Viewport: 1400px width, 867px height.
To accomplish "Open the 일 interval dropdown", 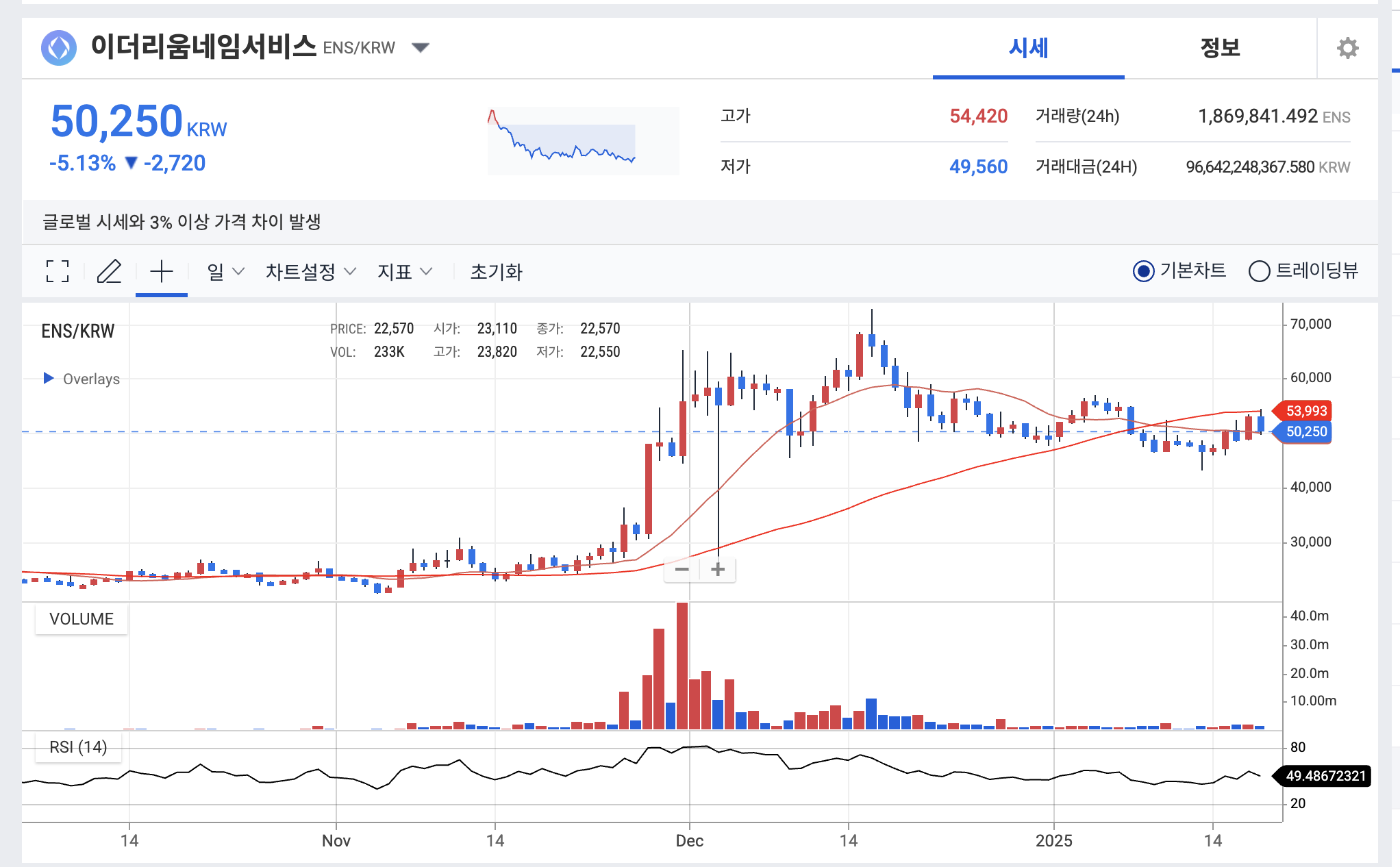I will click(225, 271).
